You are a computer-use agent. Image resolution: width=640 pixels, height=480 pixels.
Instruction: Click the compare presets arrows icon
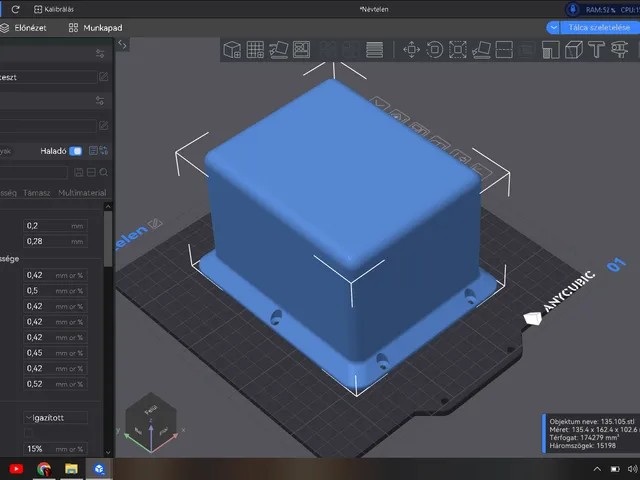click(x=104, y=151)
